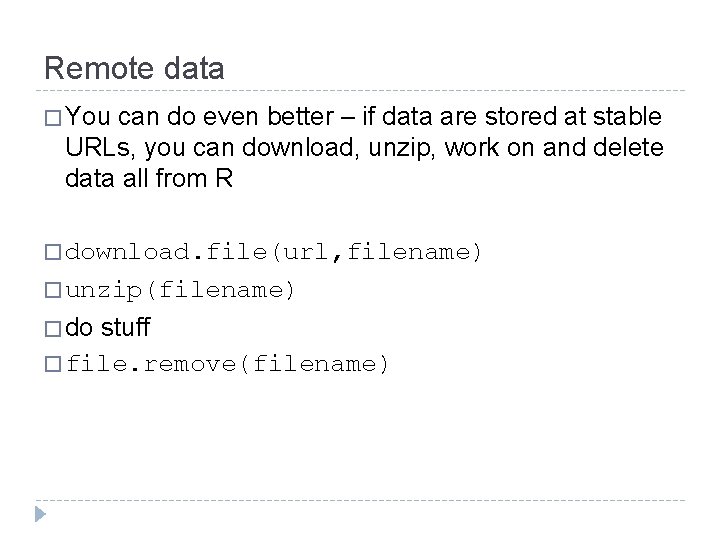Viewport: 720px width, 540px height.
Task: Click the word 'delete' in the paragraph
Action: (628, 147)
